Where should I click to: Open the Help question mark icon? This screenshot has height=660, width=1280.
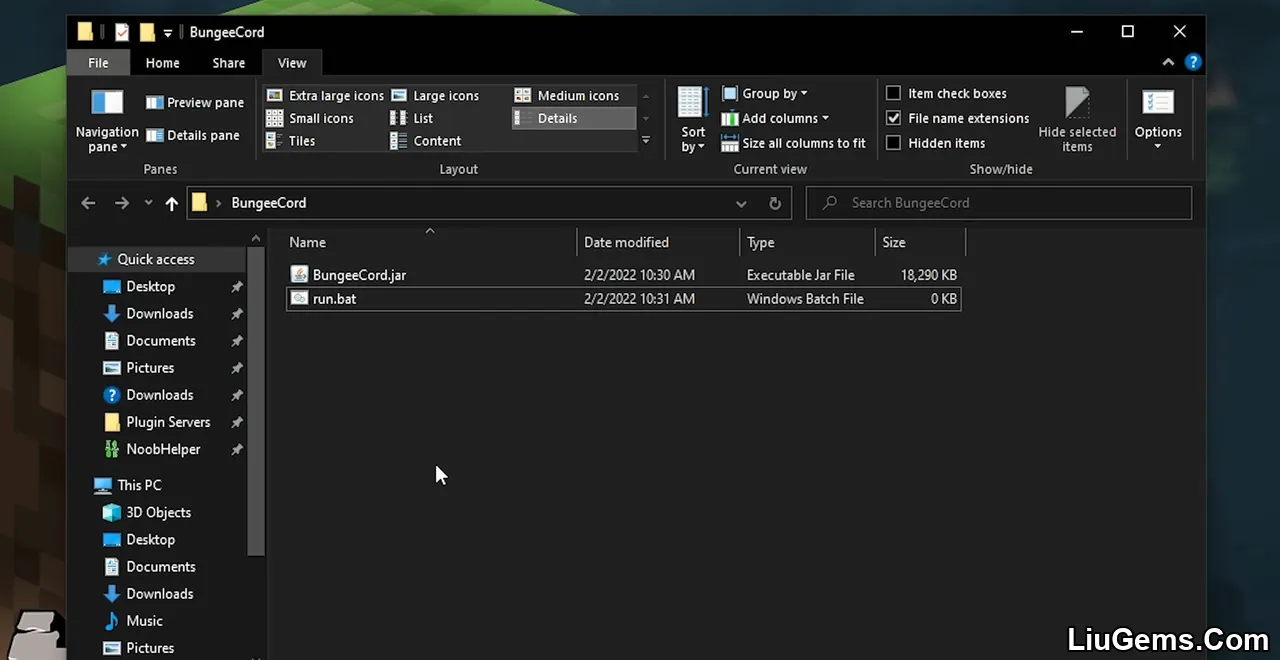click(x=1193, y=62)
